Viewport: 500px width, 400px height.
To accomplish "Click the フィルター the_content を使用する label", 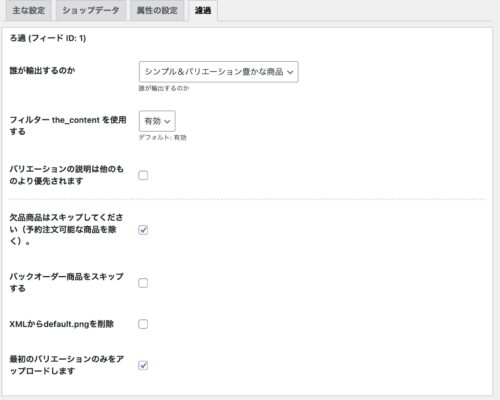I will click(x=68, y=126).
